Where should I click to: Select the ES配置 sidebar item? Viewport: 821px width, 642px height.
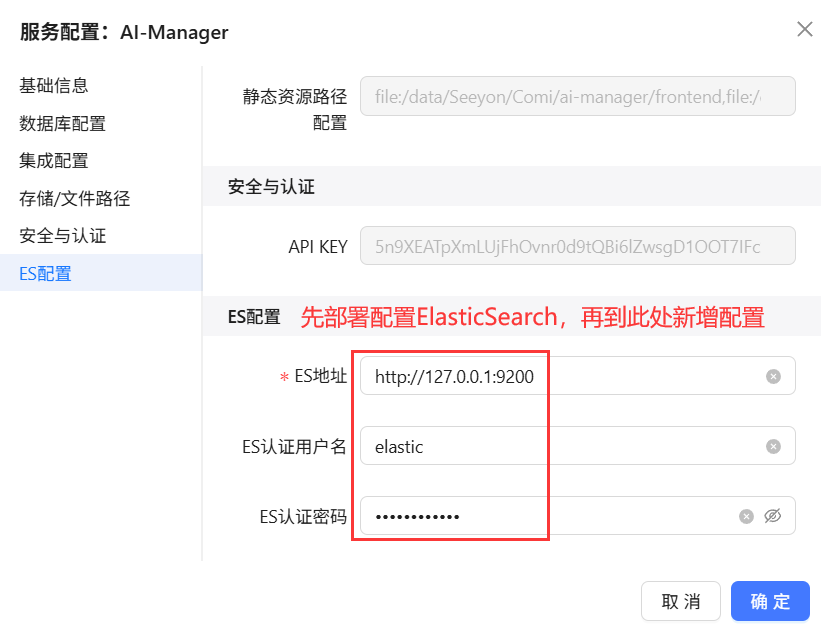(x=101, y=273)
